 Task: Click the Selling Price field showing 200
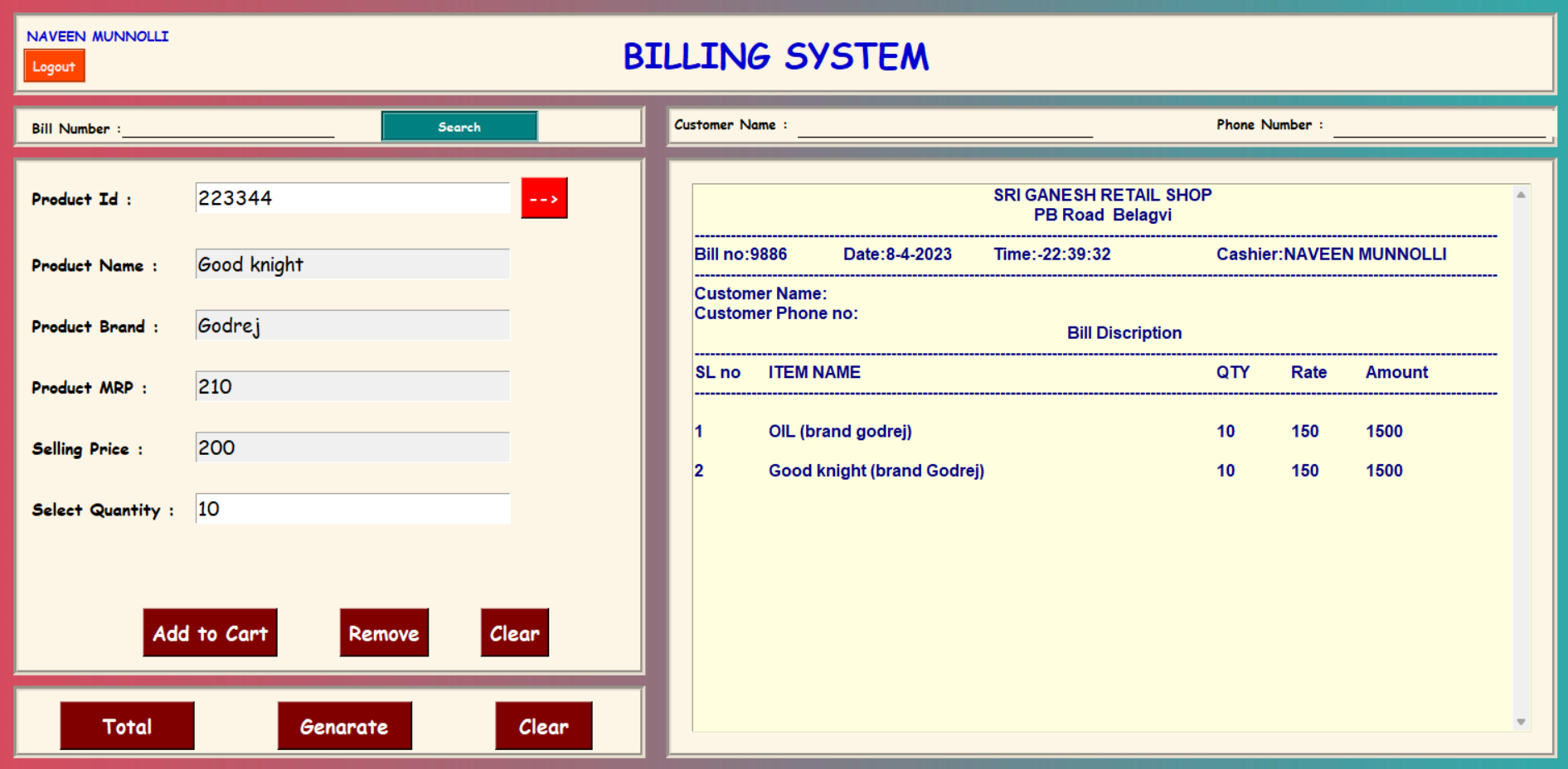[x=352, y=447]
